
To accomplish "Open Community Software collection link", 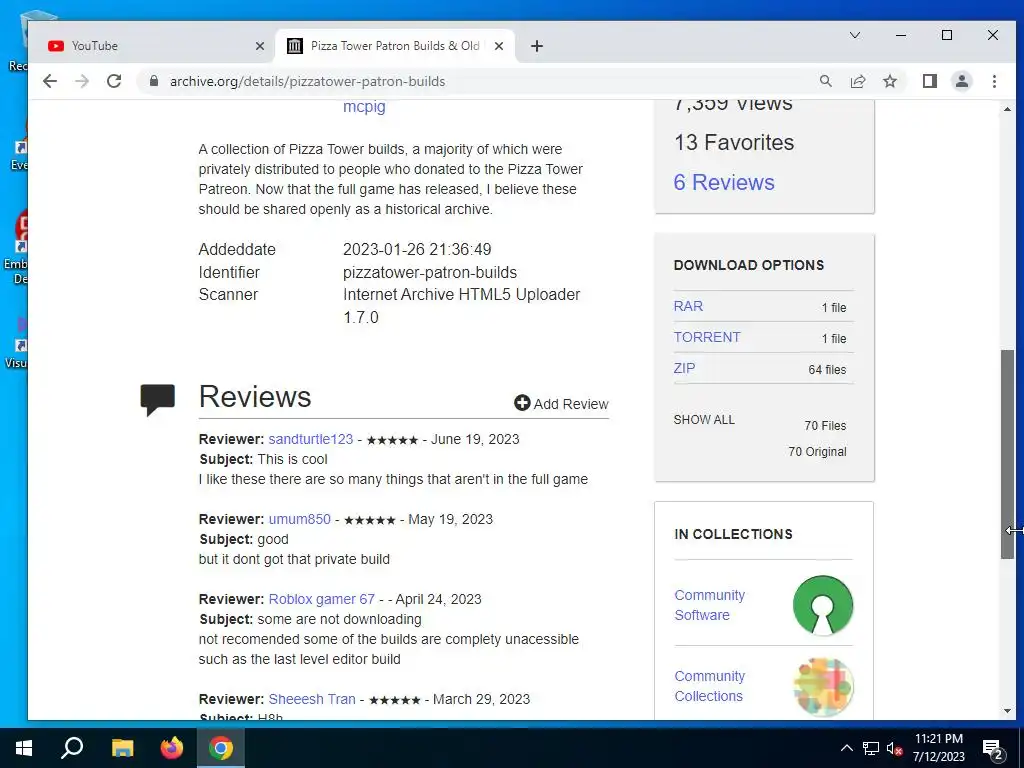I will click(x=709, y=605).
